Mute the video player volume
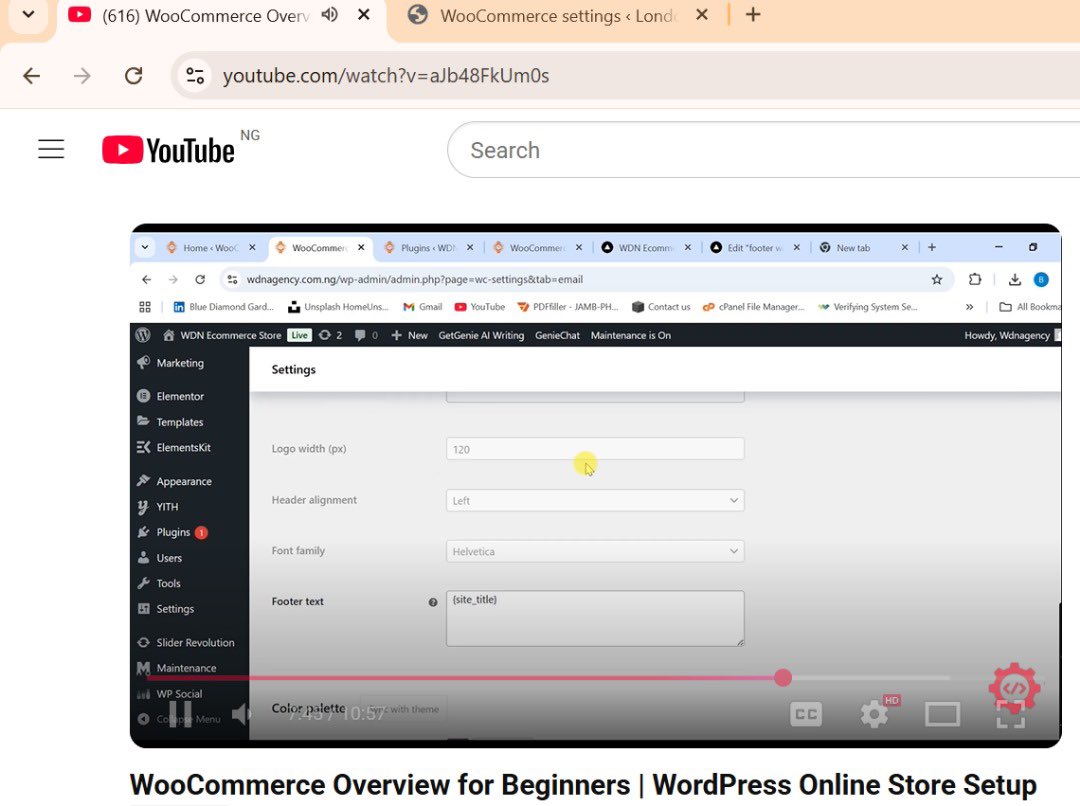Image resolution: width=1080 pixels, height=806 pixels. (x=240, y=714)
